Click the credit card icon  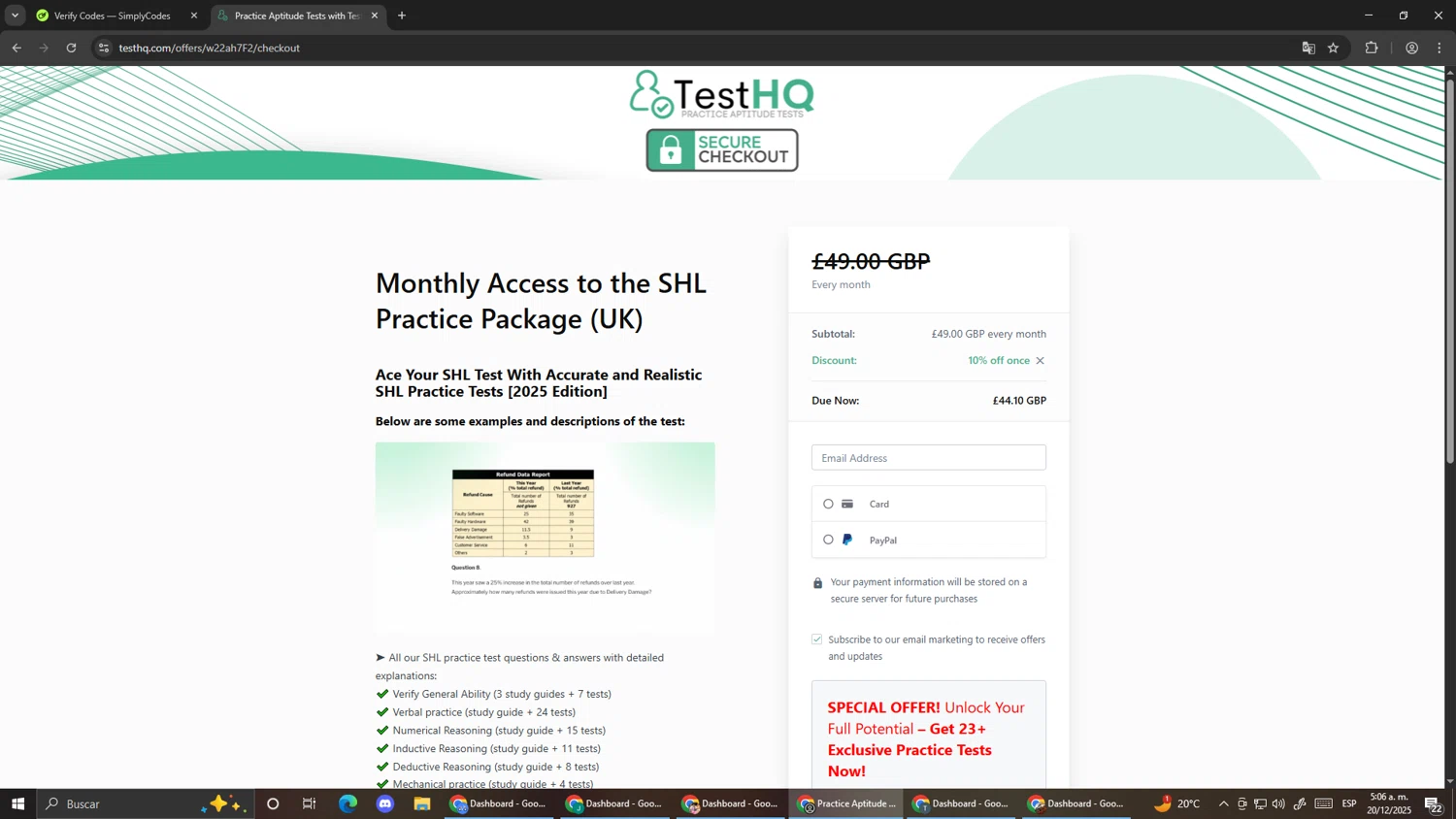(847, 504)
